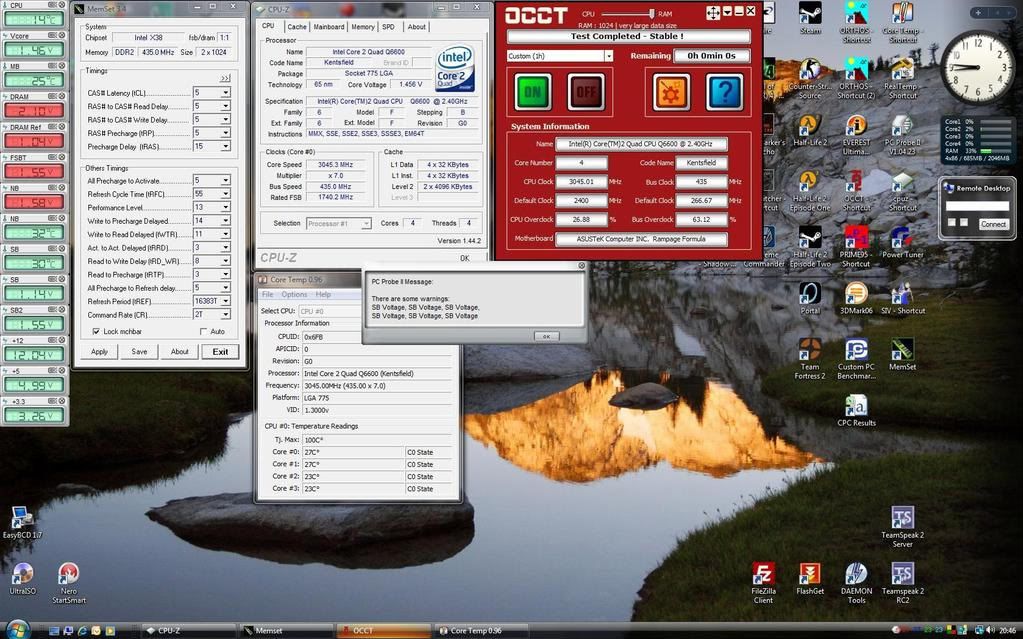Screen dimensions: 1023x639
Task: Select the EasyBCD 1.7 desktop icon
Action: (22, 522)
